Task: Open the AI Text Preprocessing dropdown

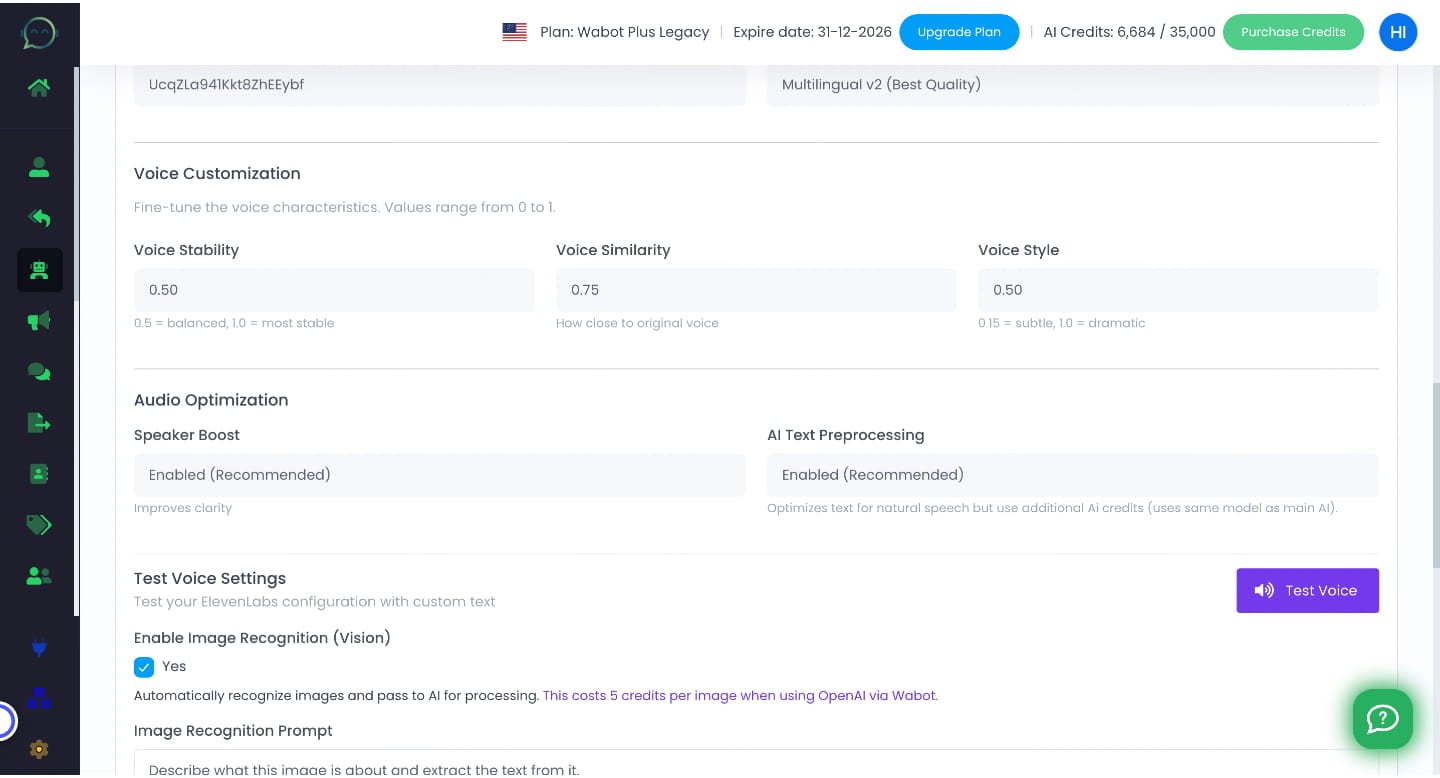Action: [1072, 475]
